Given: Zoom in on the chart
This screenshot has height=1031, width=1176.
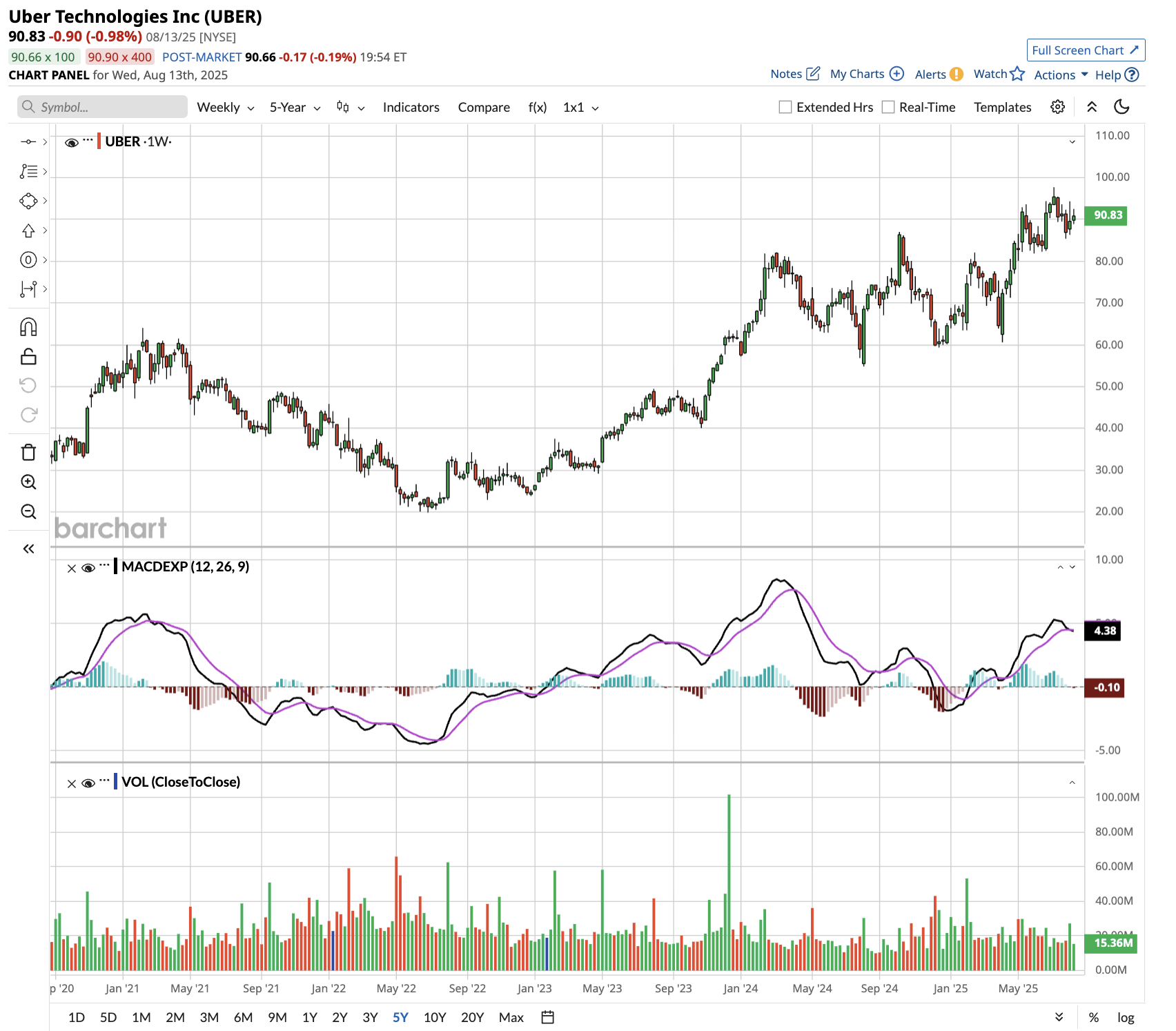Looking at the screenshot, I should [28, 482].
